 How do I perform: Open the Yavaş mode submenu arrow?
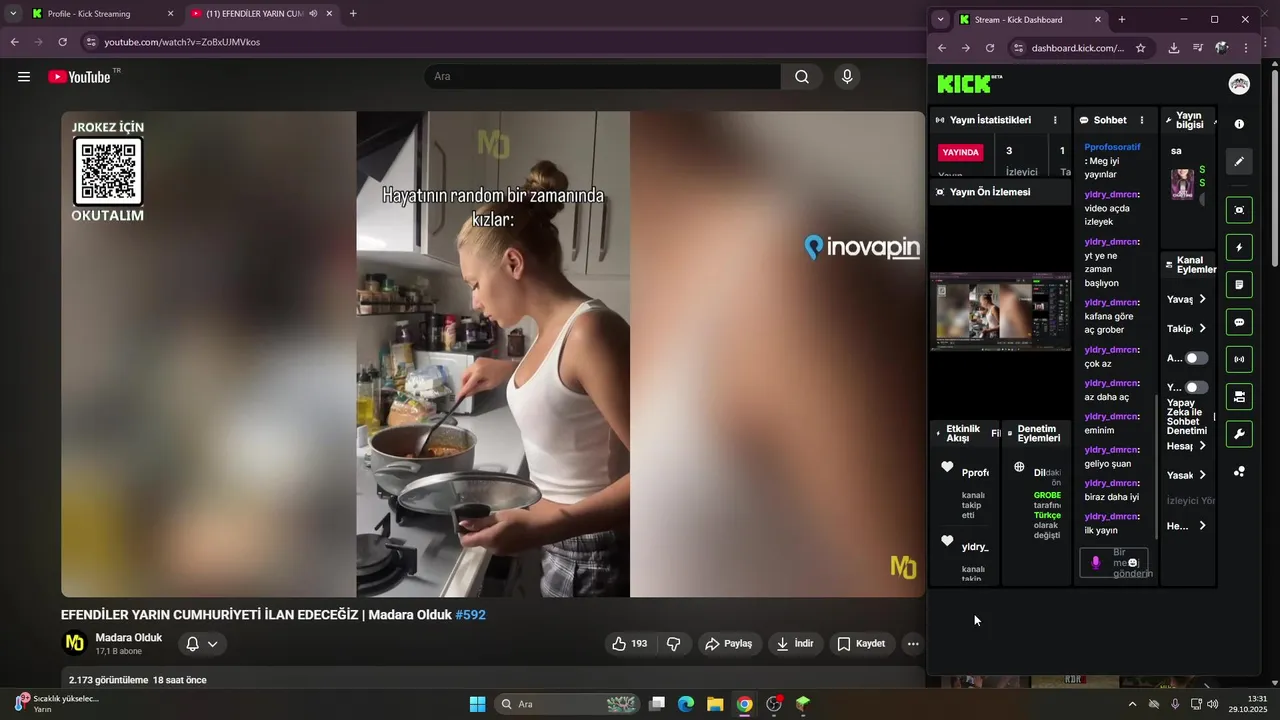(x=1202, y=299)
